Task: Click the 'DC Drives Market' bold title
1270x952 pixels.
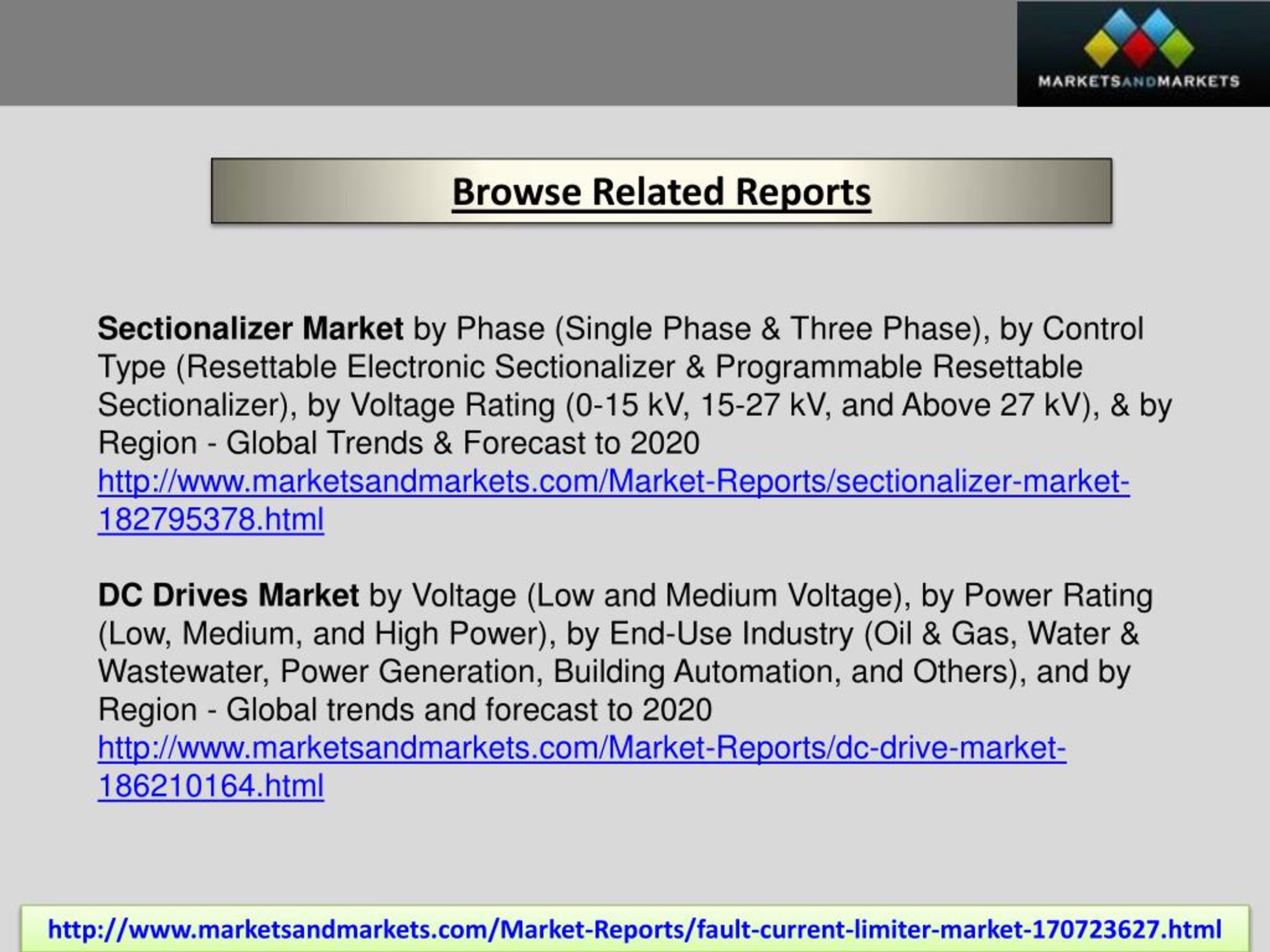Action: 229,595
